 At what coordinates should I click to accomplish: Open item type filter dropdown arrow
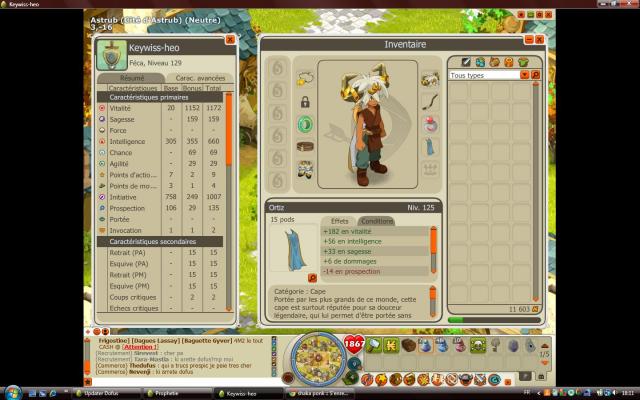[x=524, y=75]
